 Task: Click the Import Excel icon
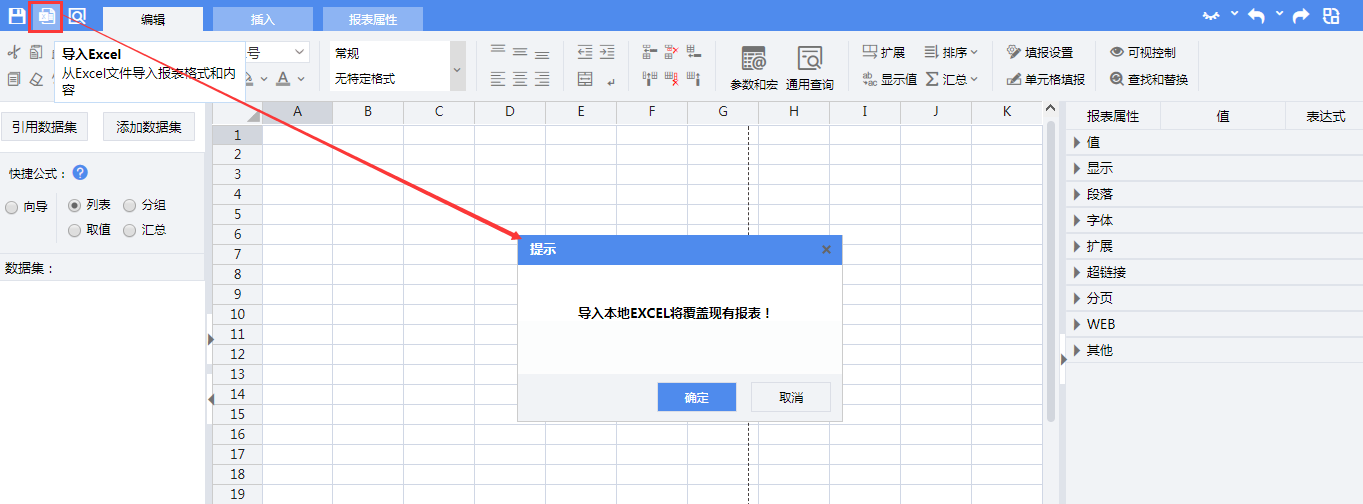click(46, 16)
